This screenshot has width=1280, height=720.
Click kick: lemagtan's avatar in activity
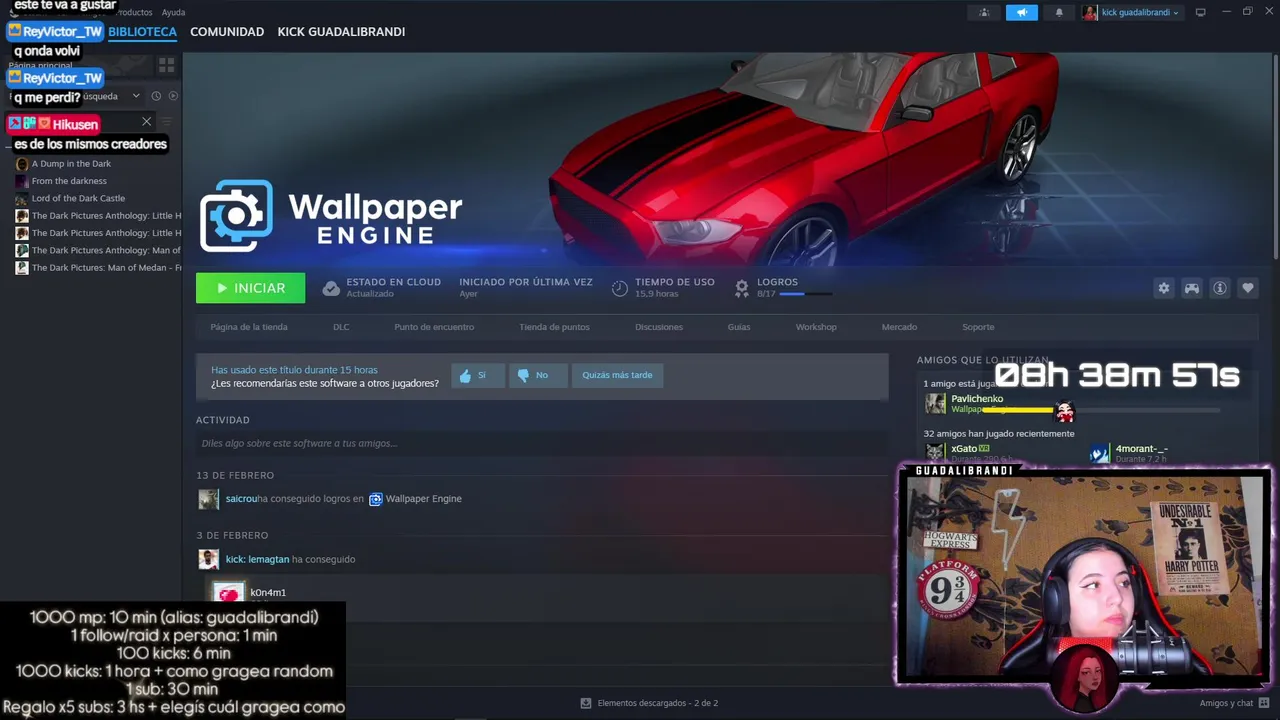point(208,559)
